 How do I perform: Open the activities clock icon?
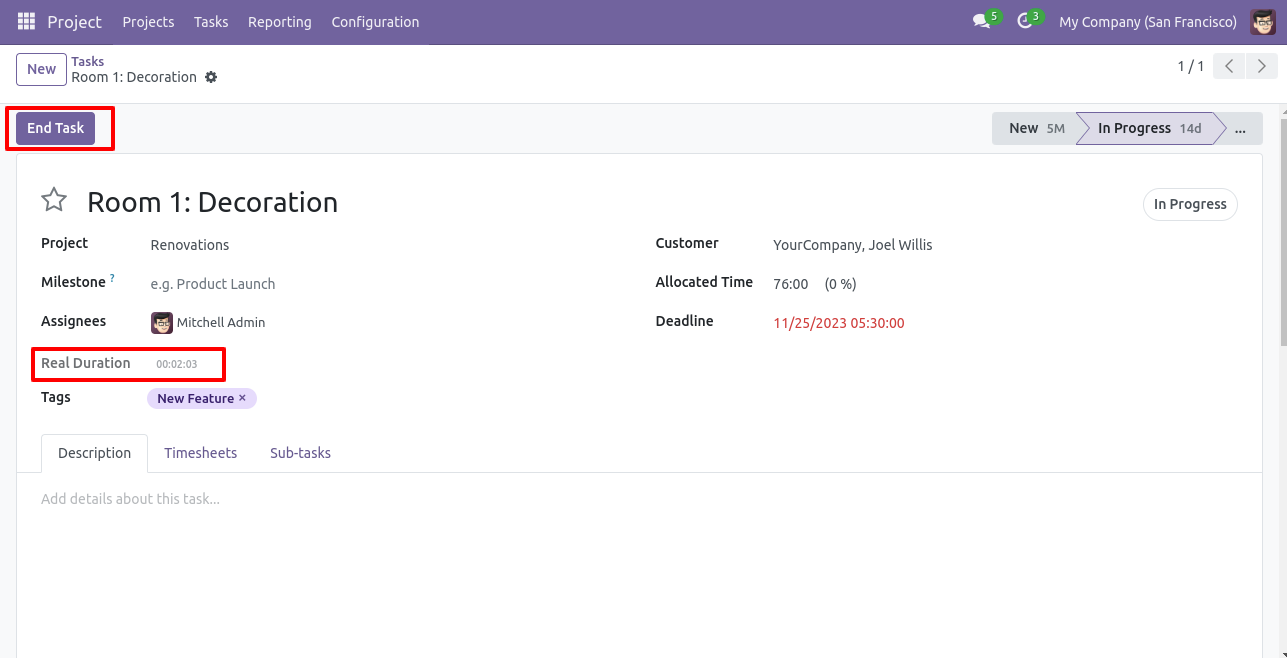coord(1024,21)
